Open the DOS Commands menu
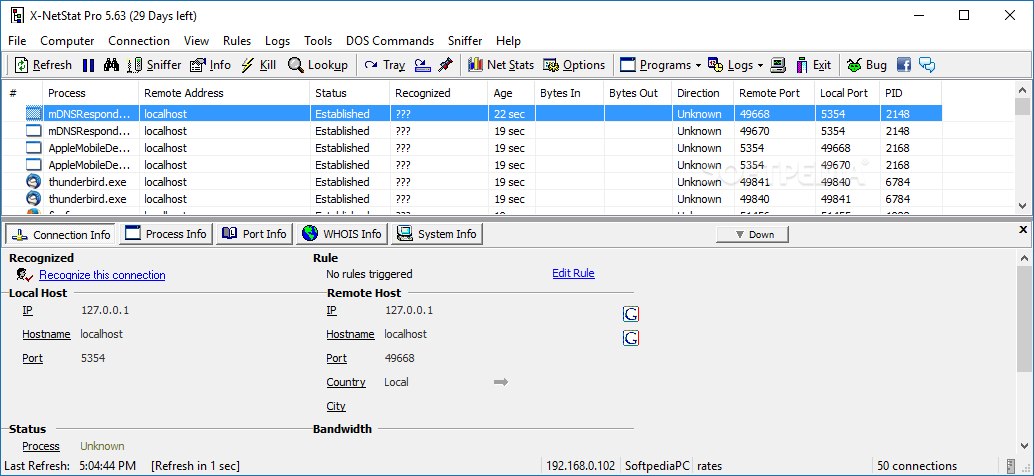 (390, 41)
